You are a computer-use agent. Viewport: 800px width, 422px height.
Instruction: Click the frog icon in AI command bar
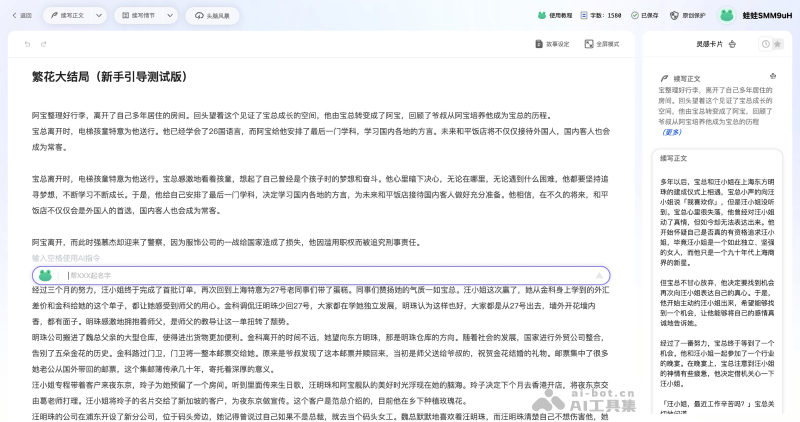point(45,275)
